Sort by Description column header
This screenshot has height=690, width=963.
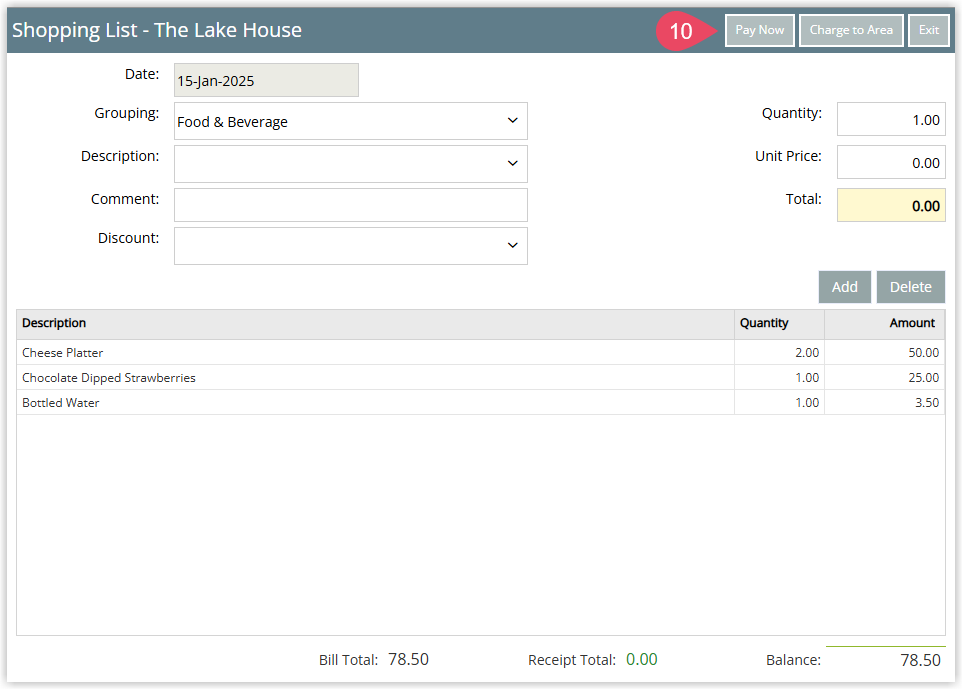click(x=375, y=324)
